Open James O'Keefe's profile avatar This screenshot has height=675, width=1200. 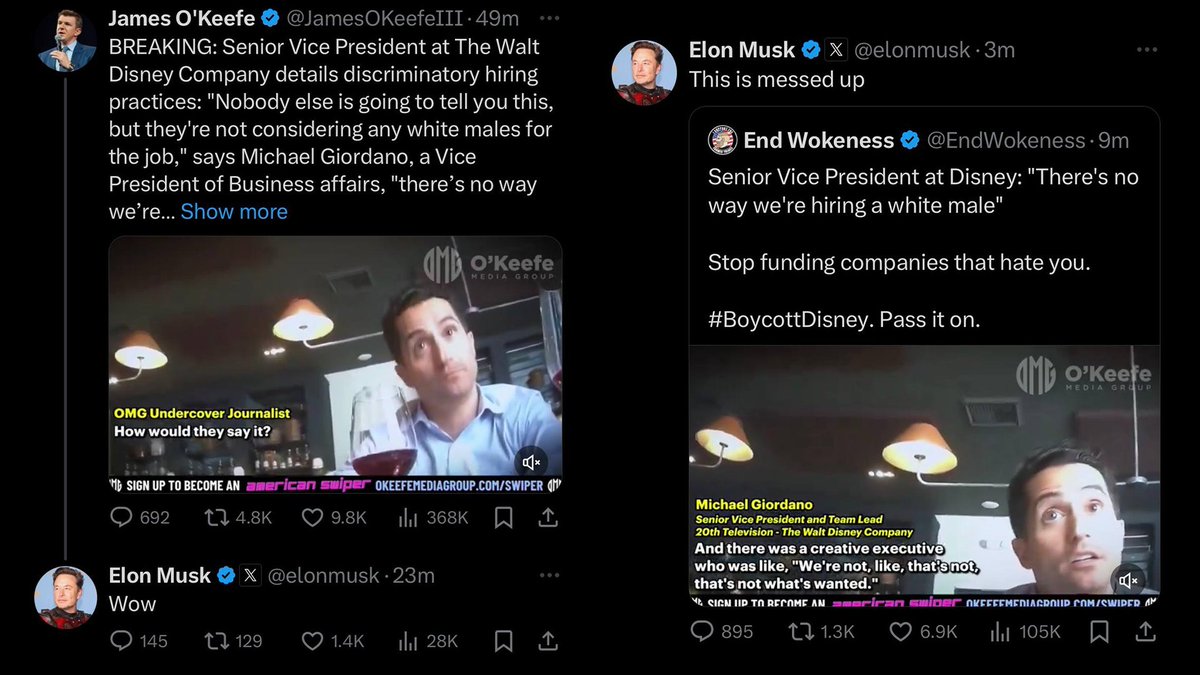67,42
